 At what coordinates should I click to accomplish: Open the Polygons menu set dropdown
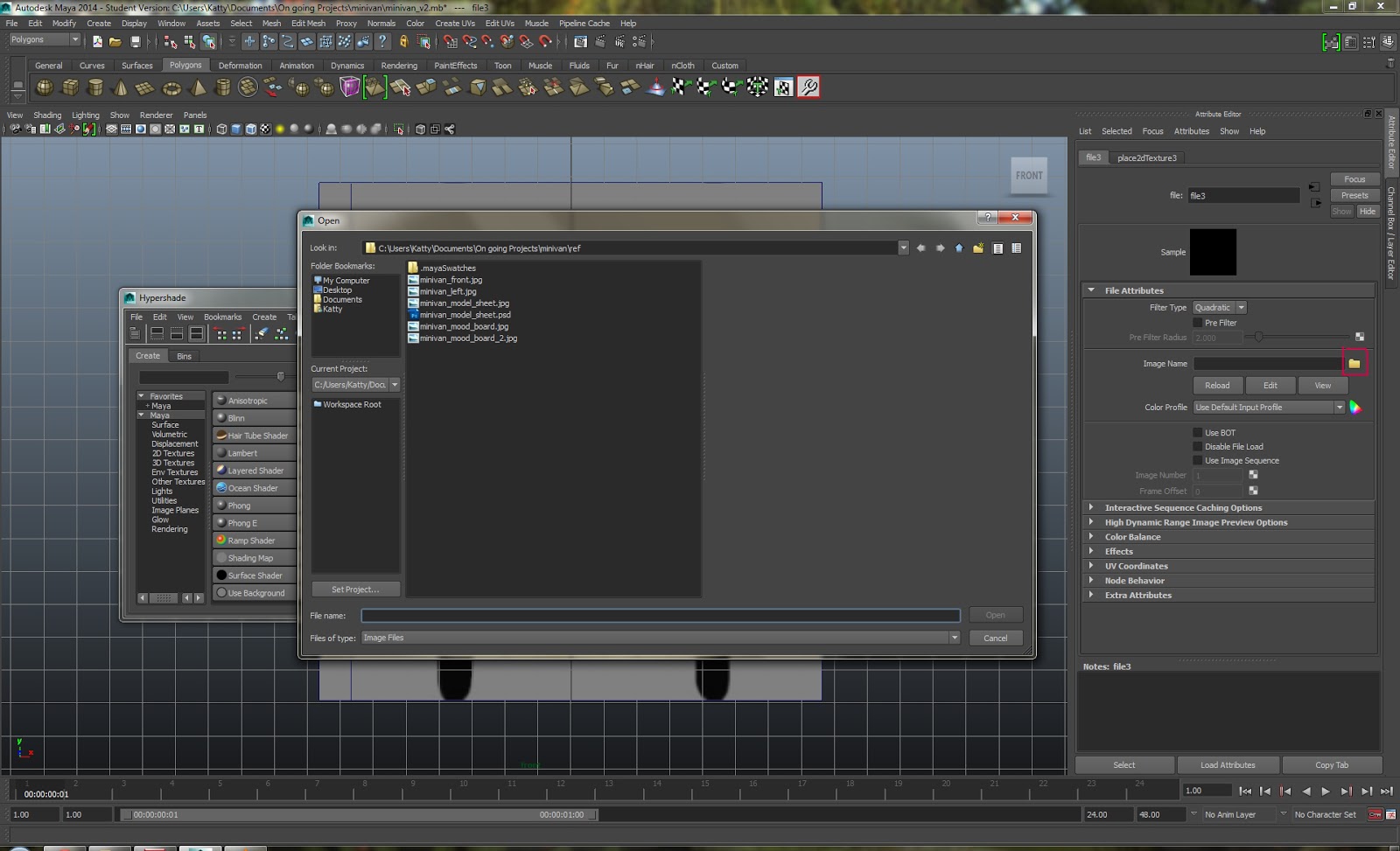click(45, 39)
